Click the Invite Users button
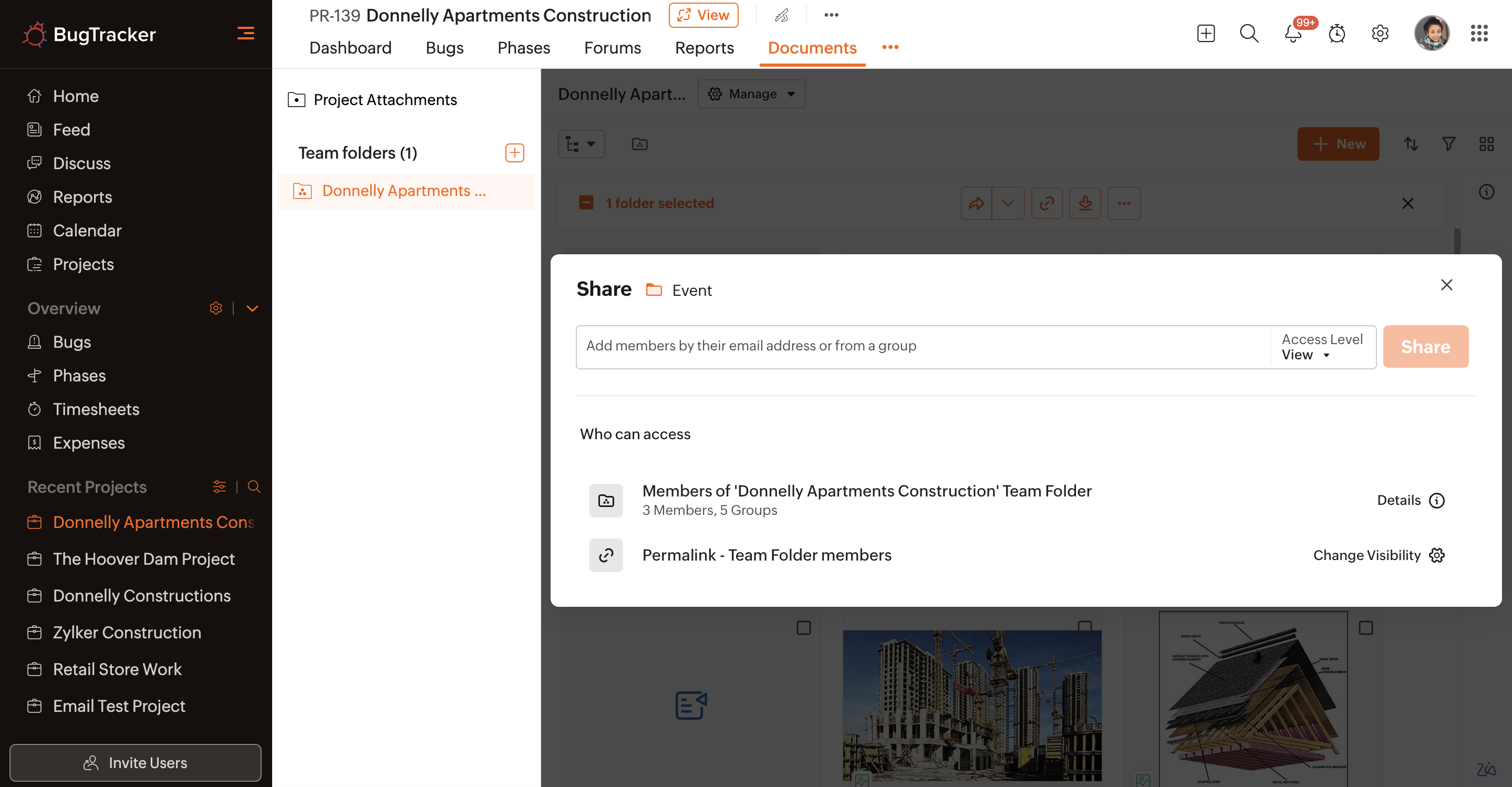1512x787 pixels. [136, 762]
